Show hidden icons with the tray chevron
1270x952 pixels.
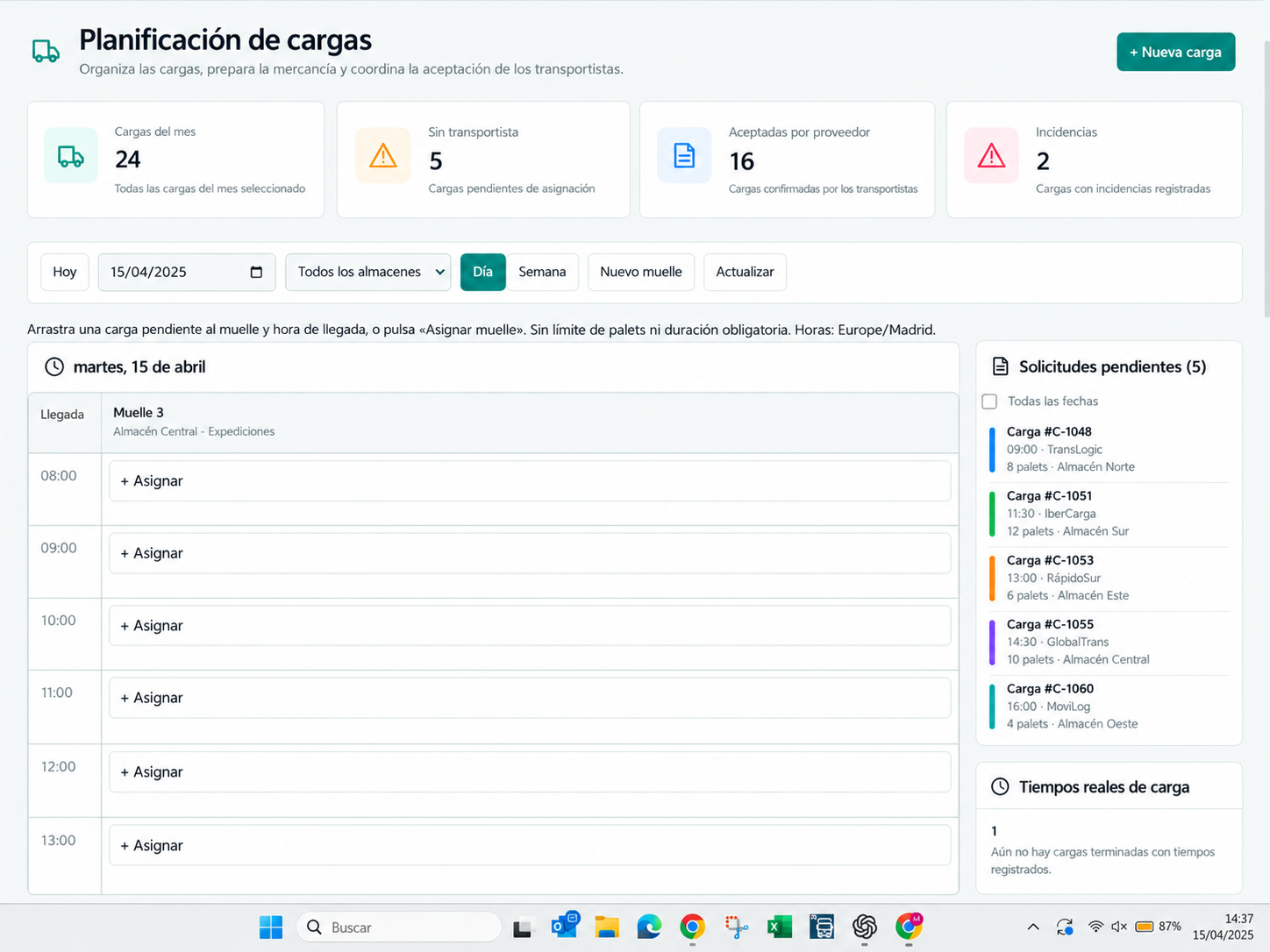tap(1033, 927)
